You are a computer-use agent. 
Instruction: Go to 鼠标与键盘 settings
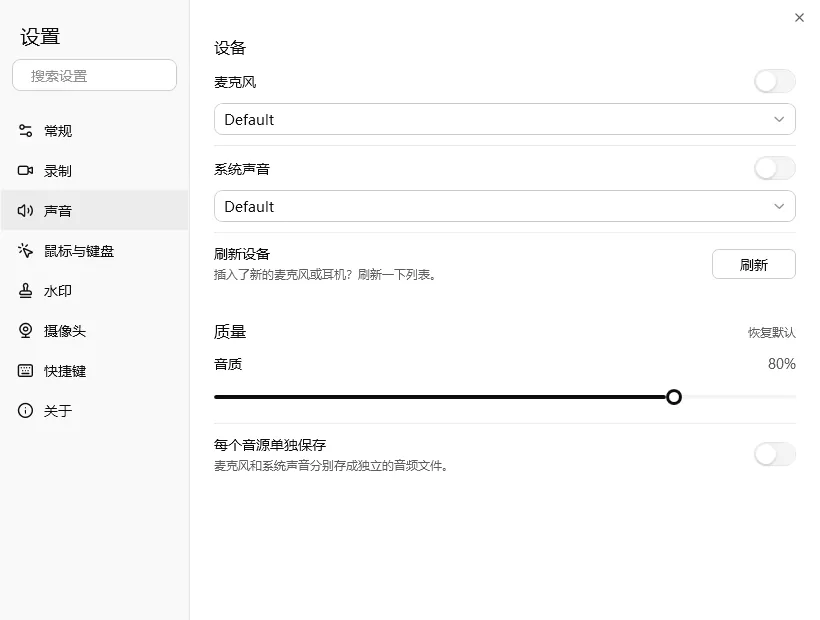(95, 250)
